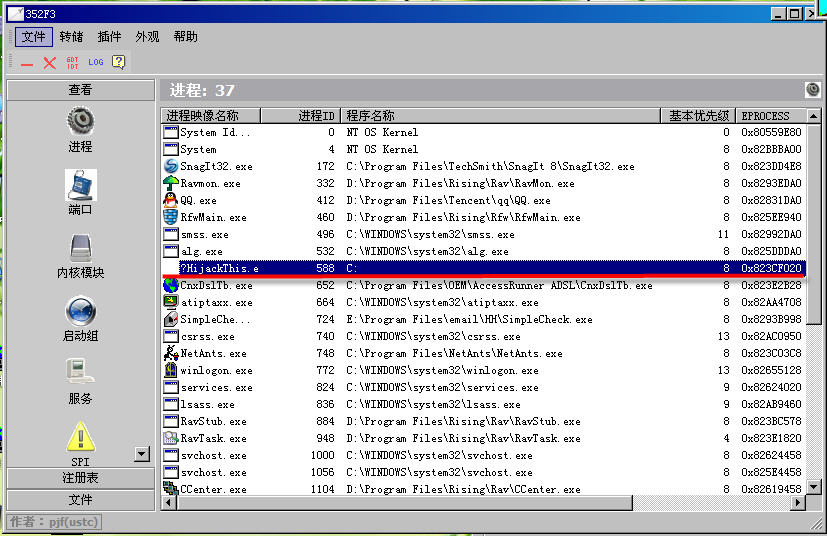Open the 文件 menu
Screen dimensions: 827x536
pos(34,37)
